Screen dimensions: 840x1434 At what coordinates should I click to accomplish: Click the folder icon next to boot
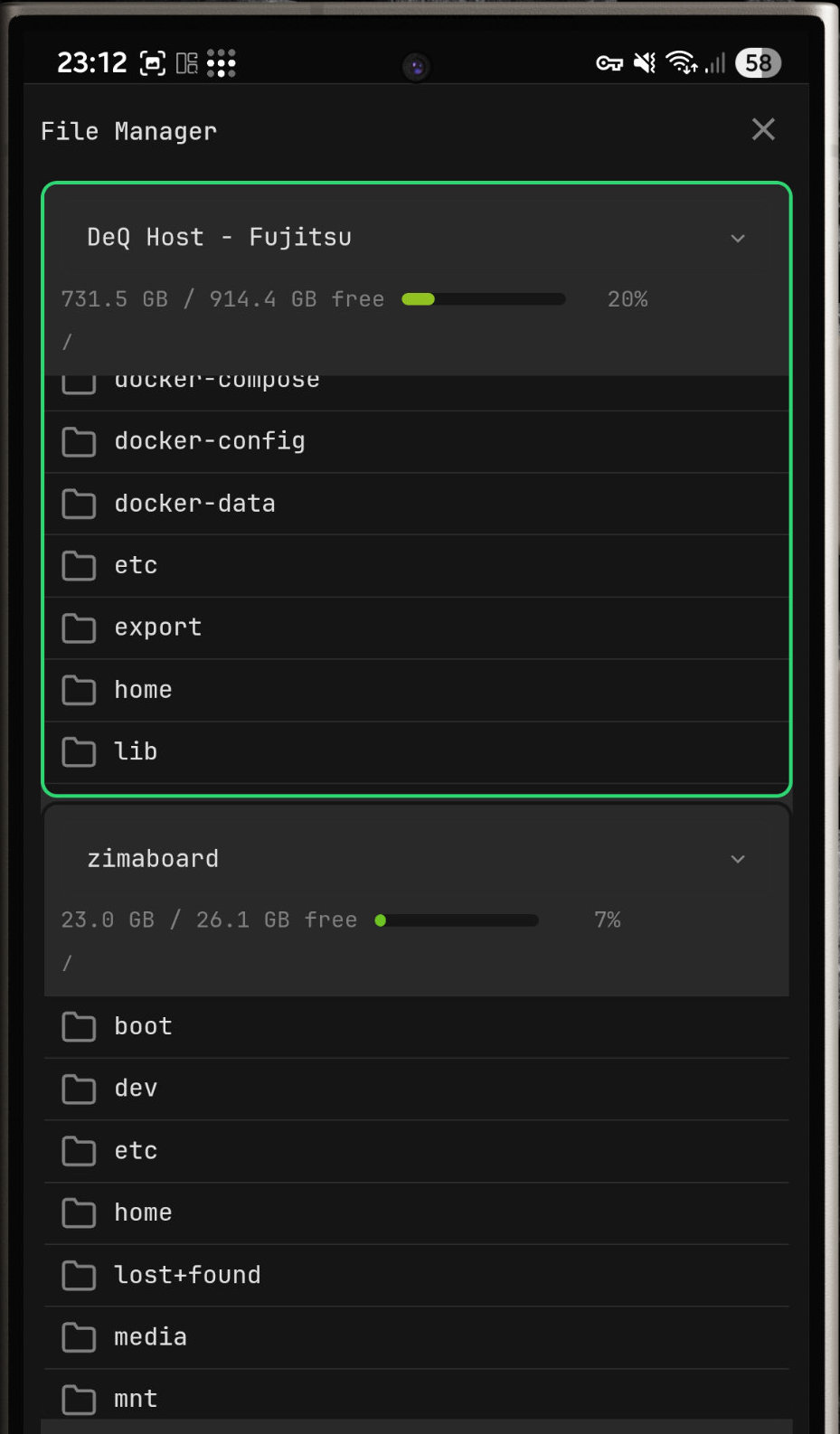tap(78, 1026)
